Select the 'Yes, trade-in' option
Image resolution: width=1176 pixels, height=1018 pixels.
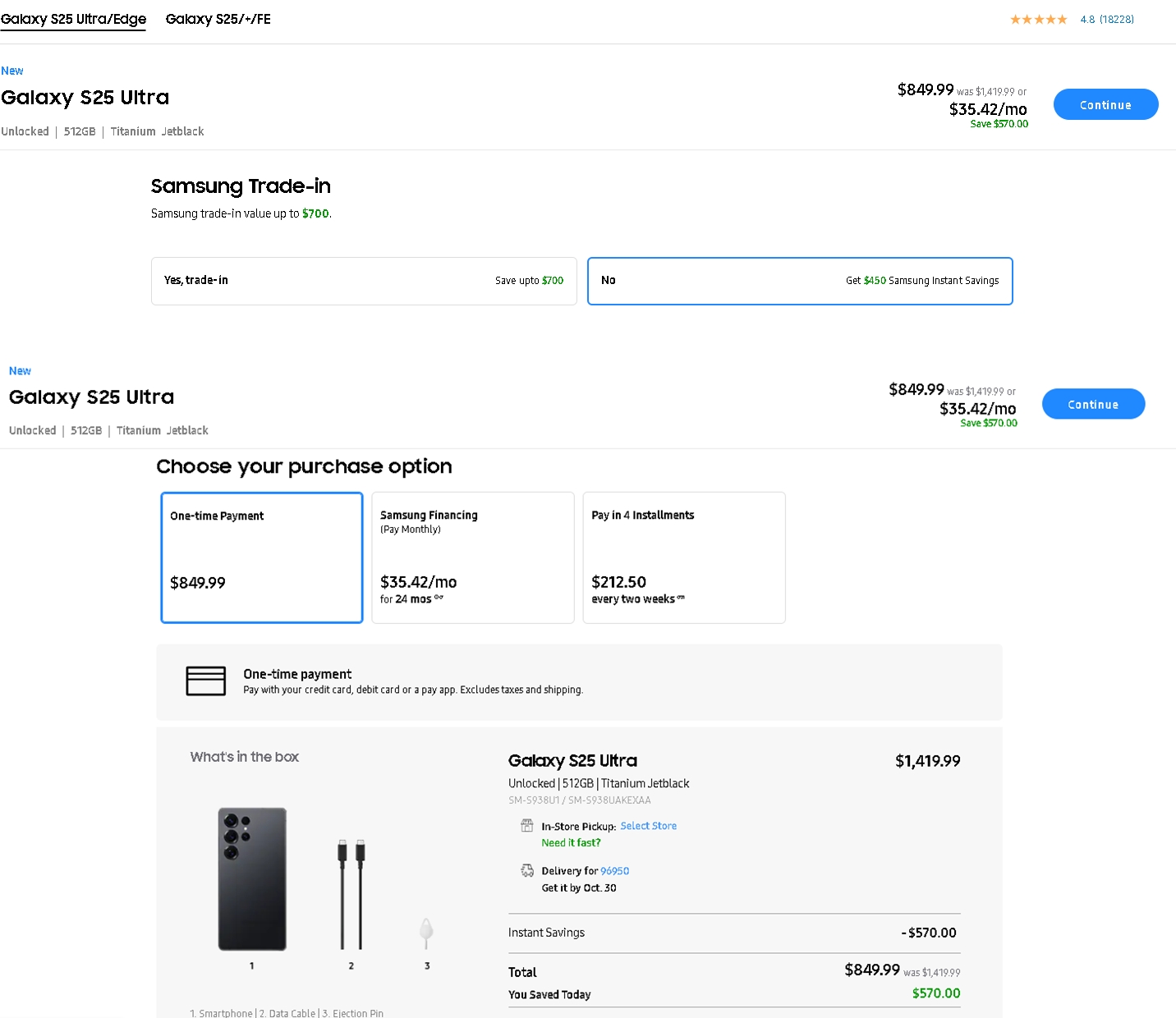point(364,281)
